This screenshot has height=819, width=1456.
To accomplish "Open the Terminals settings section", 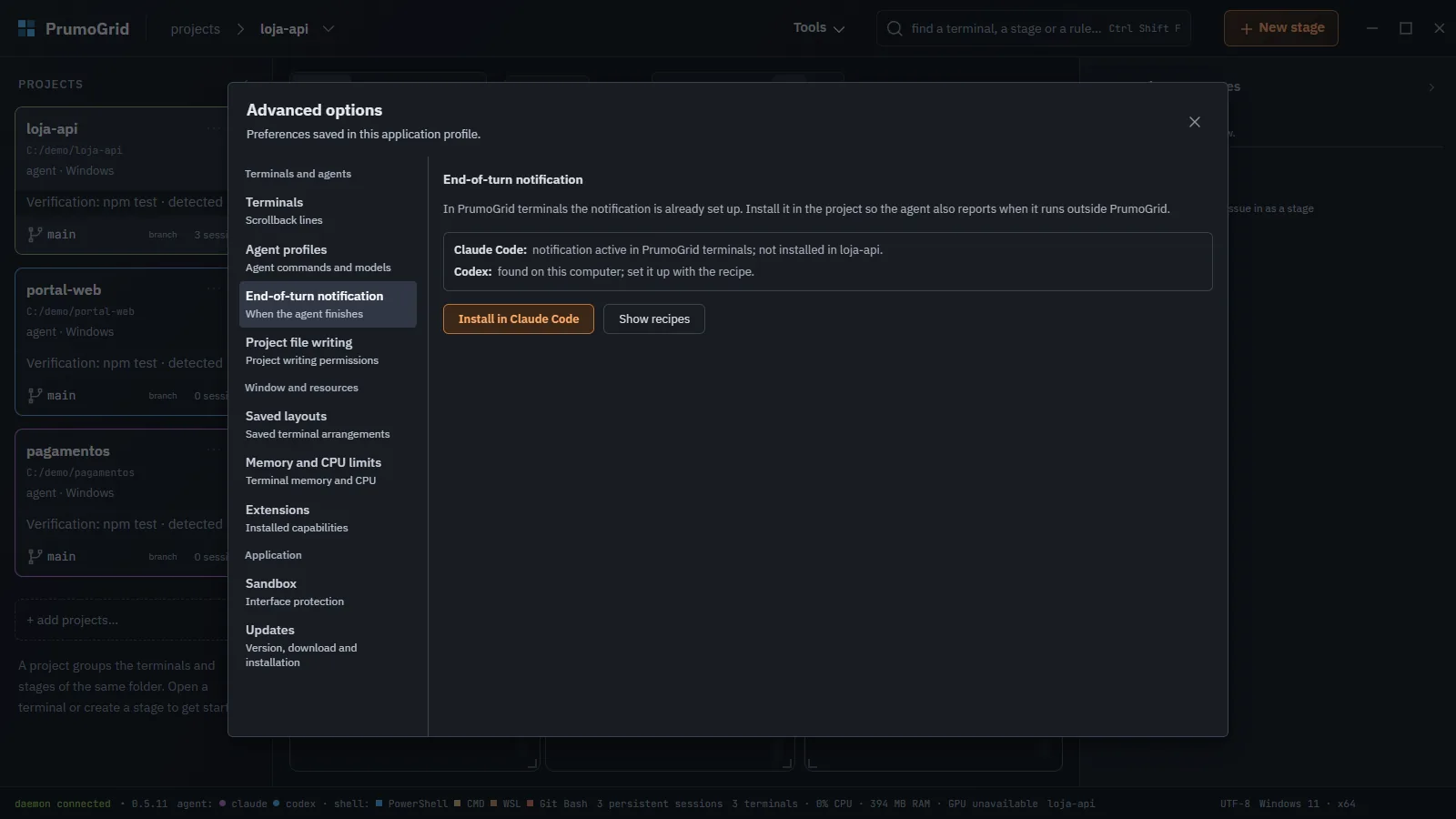I will click(328, 210).
